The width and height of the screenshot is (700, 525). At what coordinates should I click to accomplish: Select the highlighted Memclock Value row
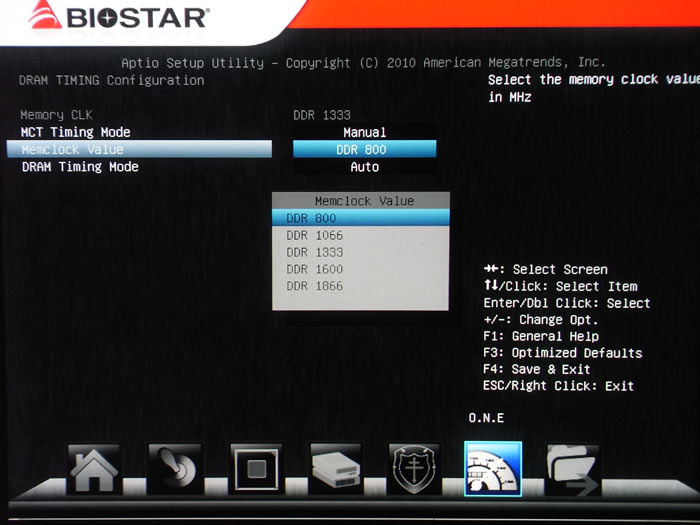pos(139,149)
